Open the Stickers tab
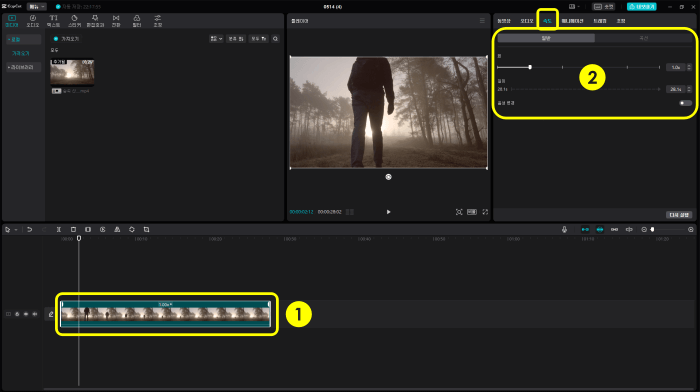Screen dimensions: 700x392 coord(74,21)
